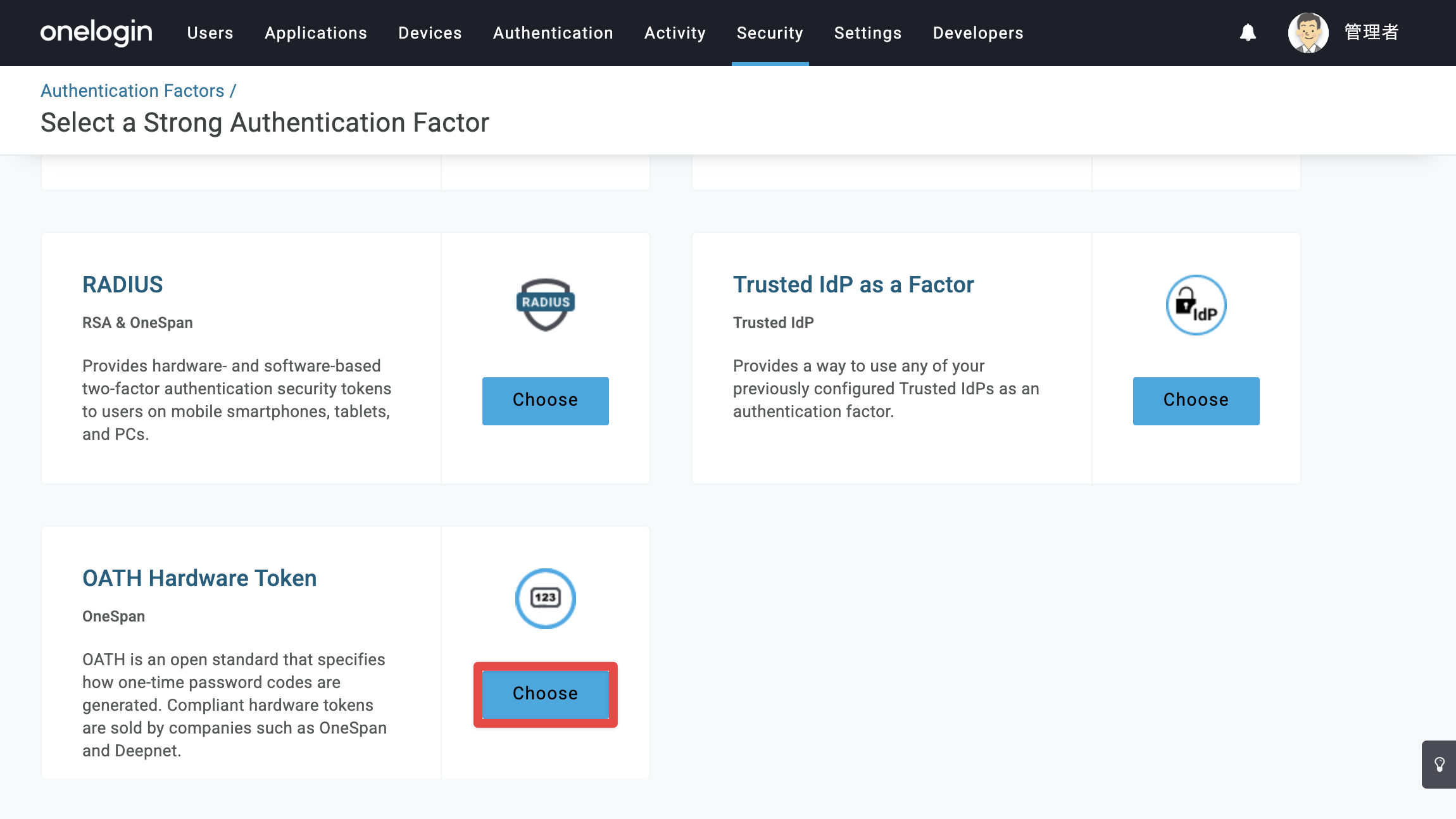Image resolution: width=1456 pixels, height=819 pixels.
Task: Click the 'Trusted IdP' subtitle text
Action: [774, 323]
